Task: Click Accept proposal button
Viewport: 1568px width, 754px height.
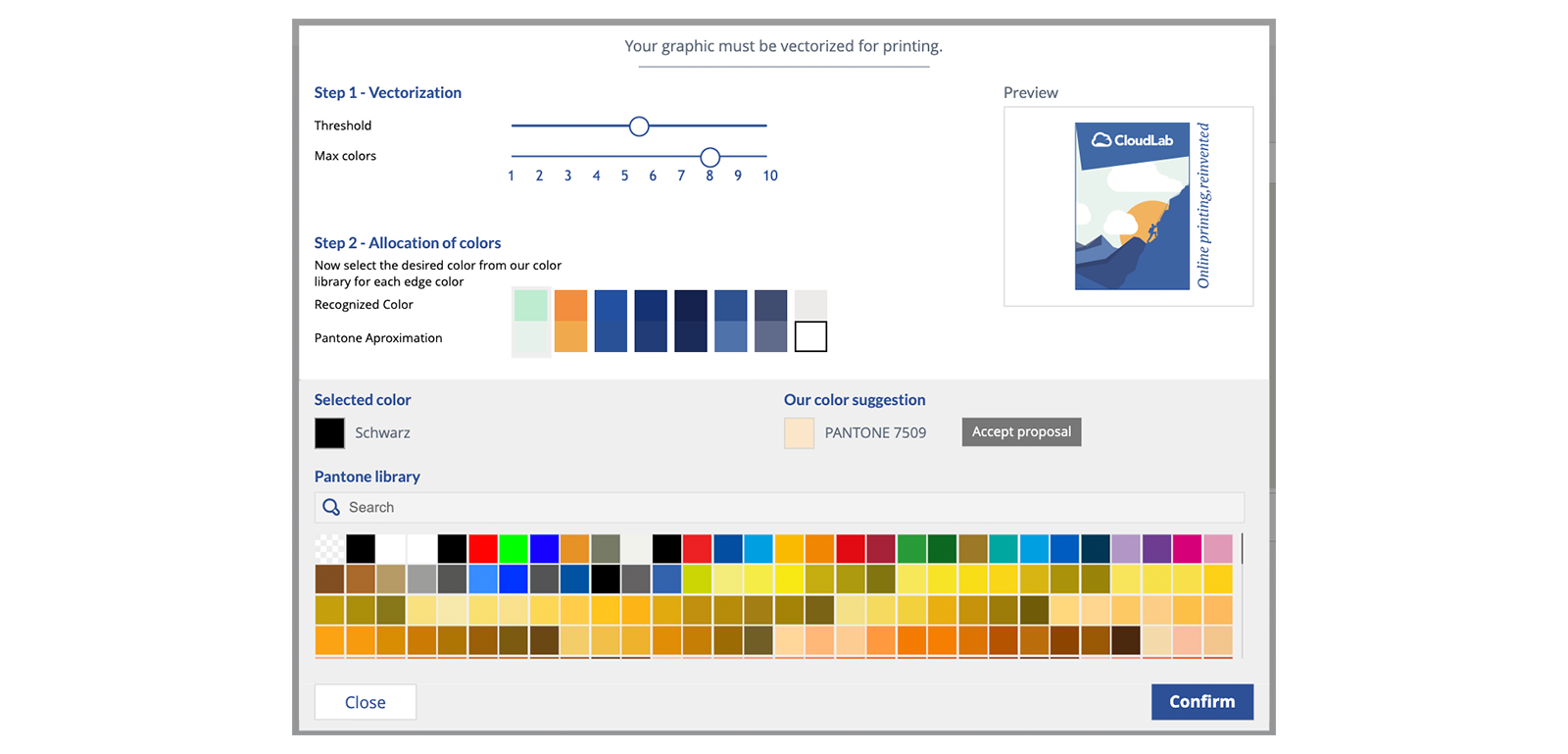Action: coord(1021,432)
